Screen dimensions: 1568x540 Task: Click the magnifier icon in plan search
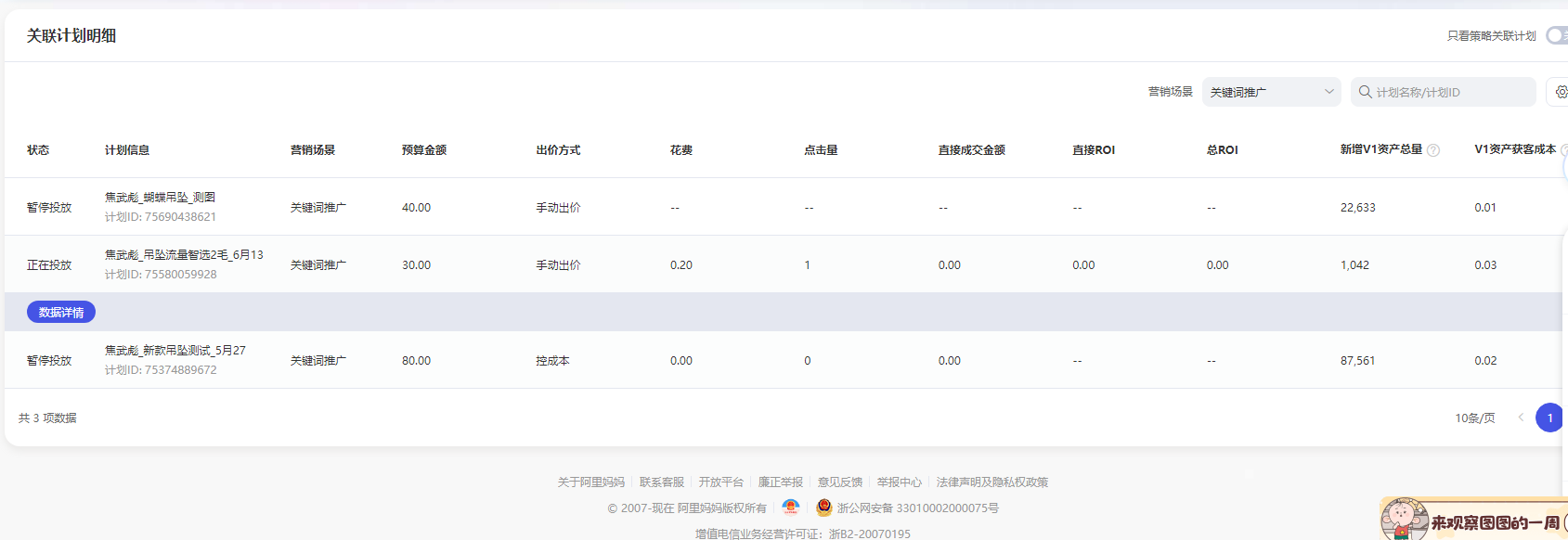point(1365,92)
